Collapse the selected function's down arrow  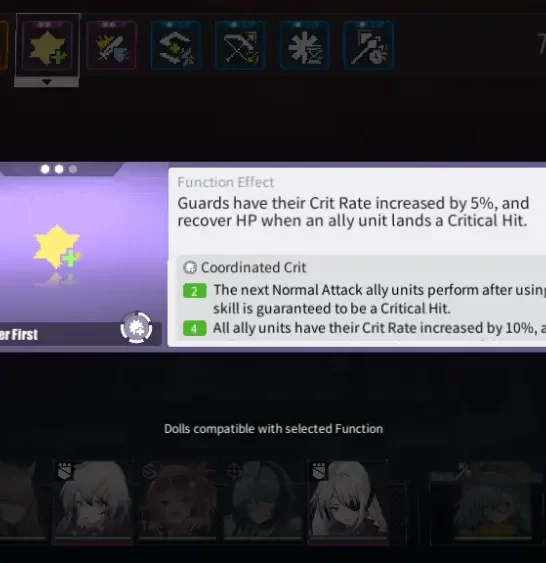[47, 82]
